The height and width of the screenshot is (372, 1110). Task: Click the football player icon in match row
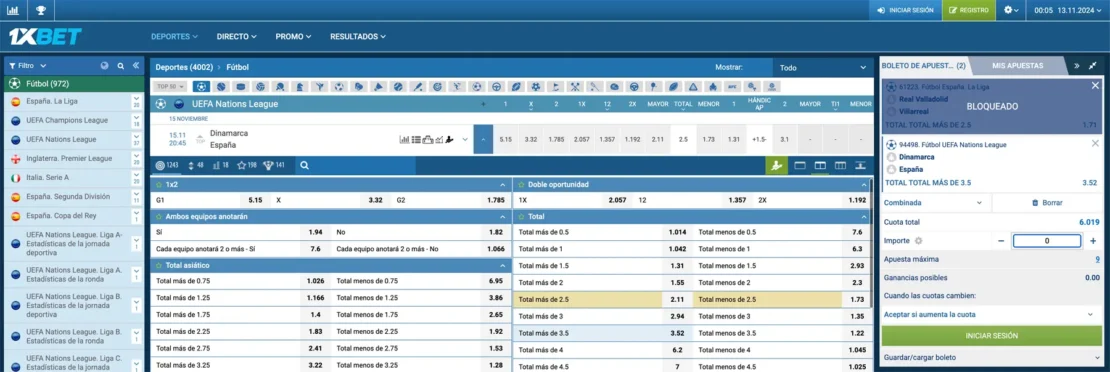pos(449,140)
